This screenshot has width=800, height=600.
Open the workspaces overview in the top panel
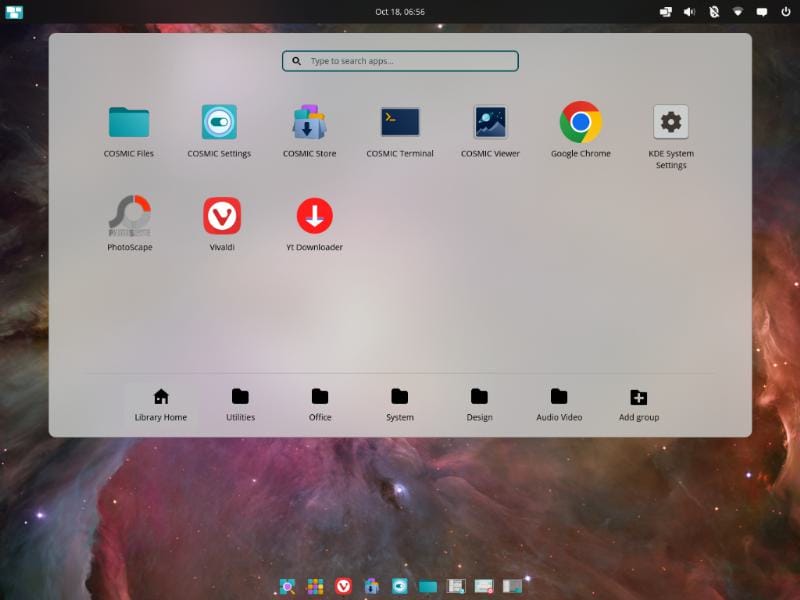pyautogui.click(x=14, y=12)
